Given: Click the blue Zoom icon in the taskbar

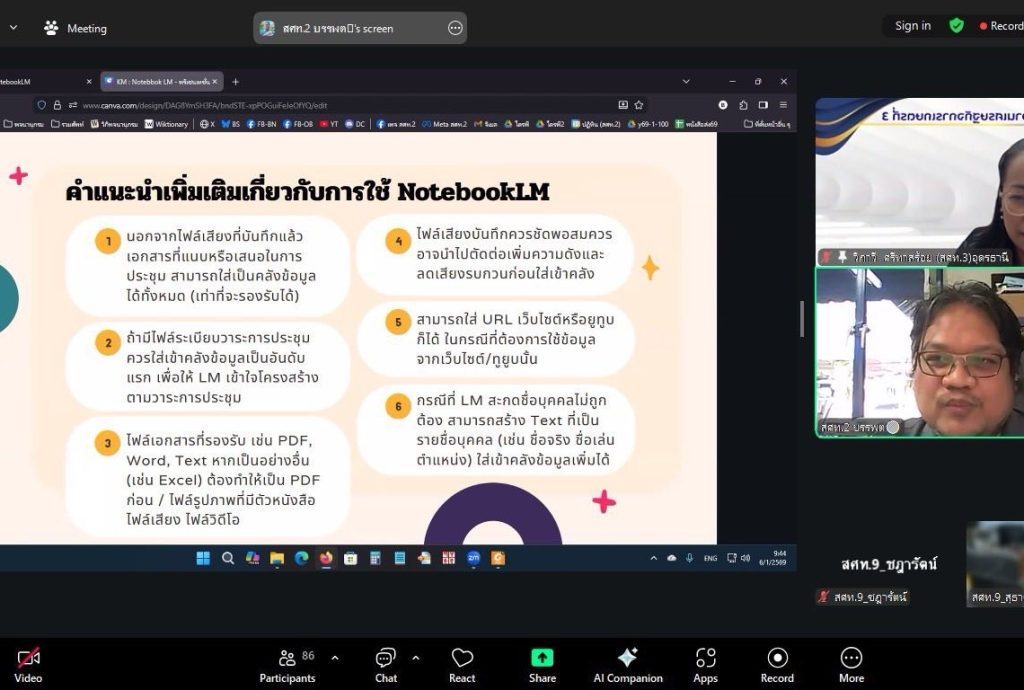Looking at the screenshot, I should click(473, 558).
